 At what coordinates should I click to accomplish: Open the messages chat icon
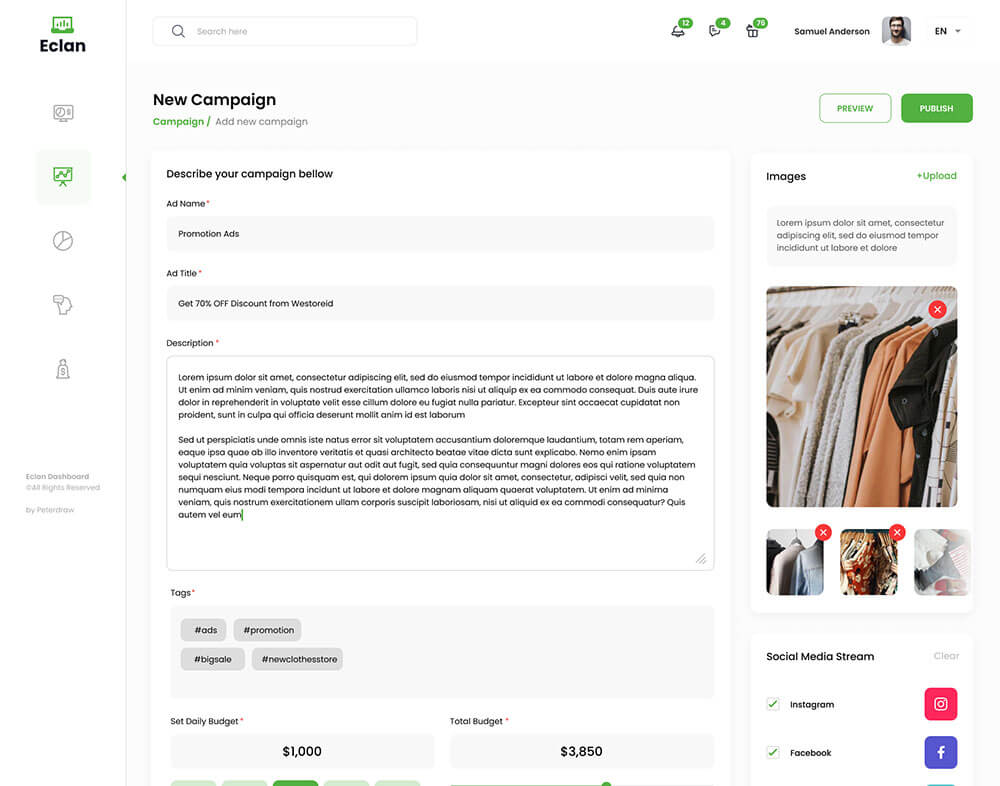pos(715,31)
